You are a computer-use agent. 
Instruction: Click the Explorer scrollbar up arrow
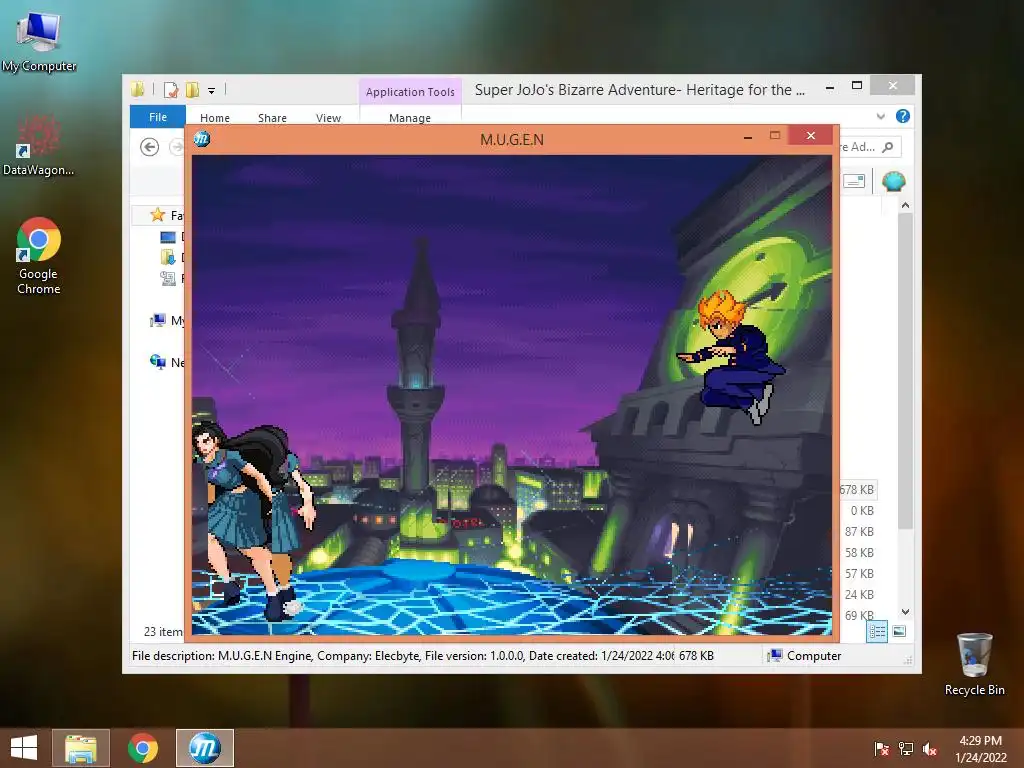[x=905, y=206]
